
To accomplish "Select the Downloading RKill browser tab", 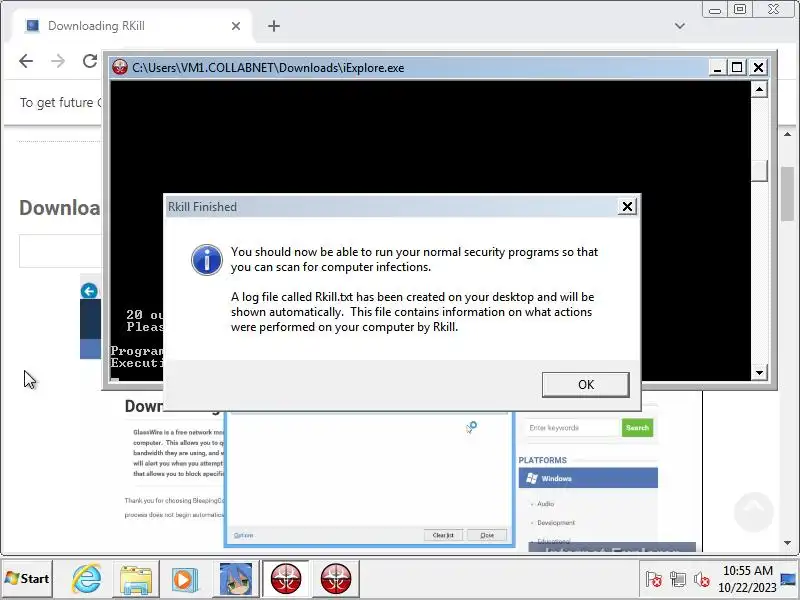I will (130, 26).
